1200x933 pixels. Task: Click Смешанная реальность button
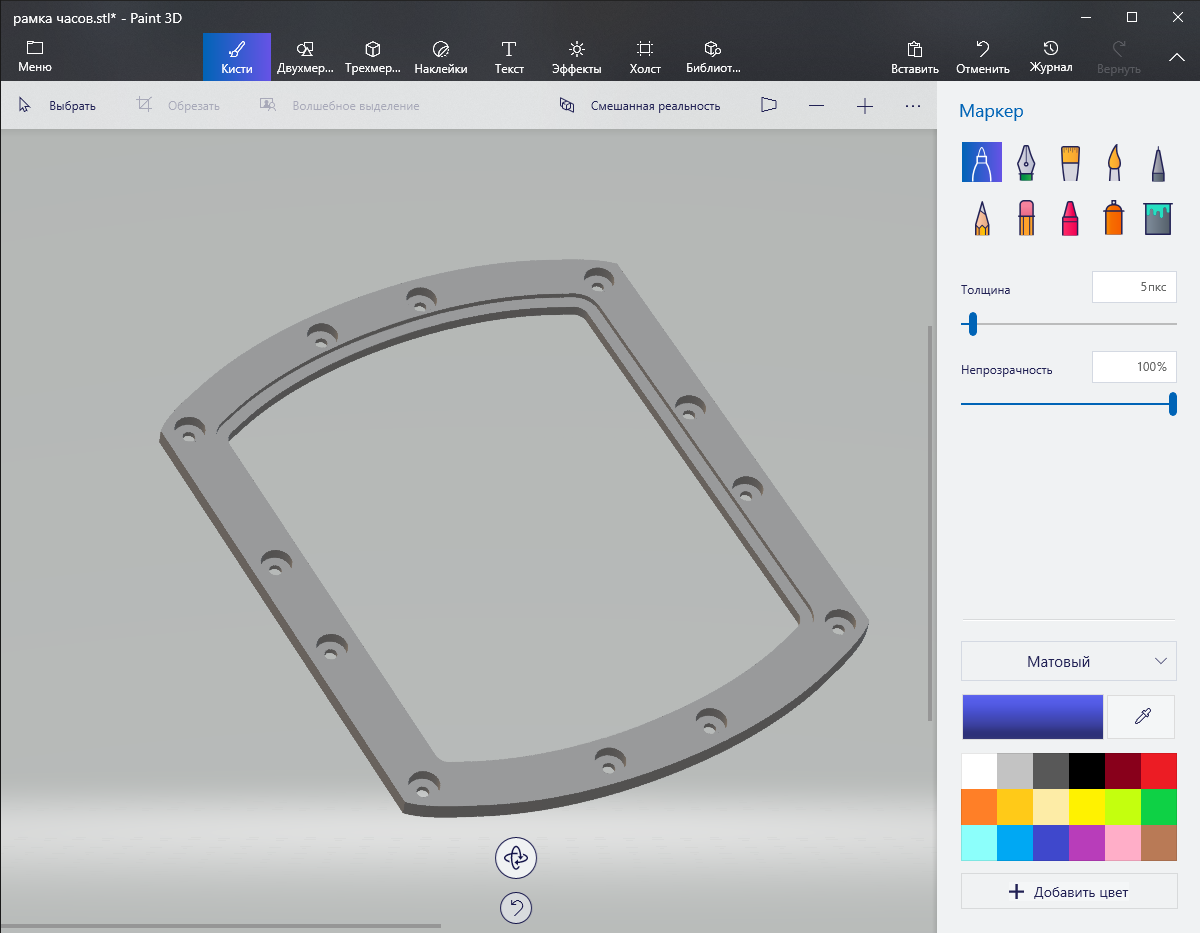[x=640, y=105]
